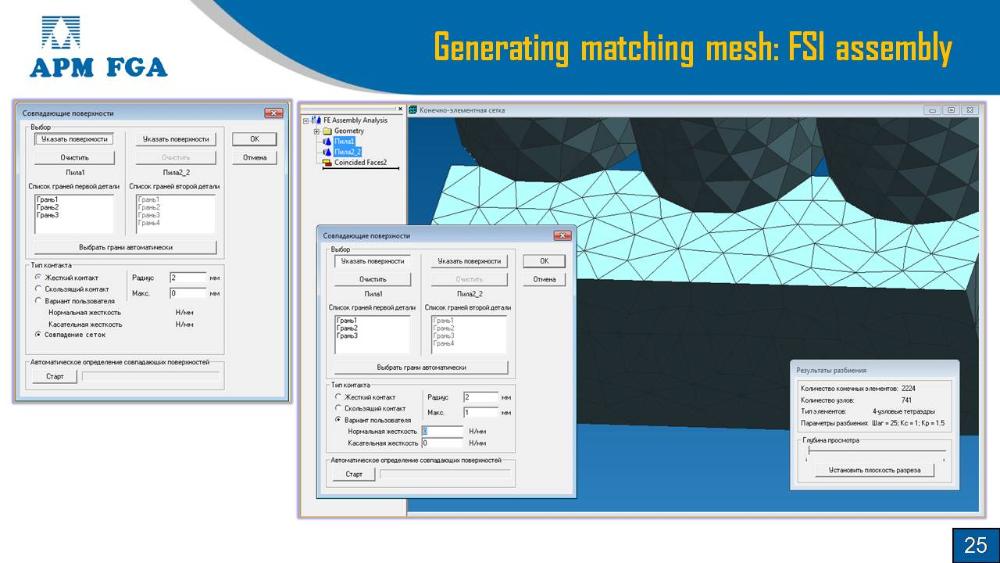Viewport: 1000px width, 563px height.
Task: Close the tree panel with the x icon
Action: pos(400,109)
